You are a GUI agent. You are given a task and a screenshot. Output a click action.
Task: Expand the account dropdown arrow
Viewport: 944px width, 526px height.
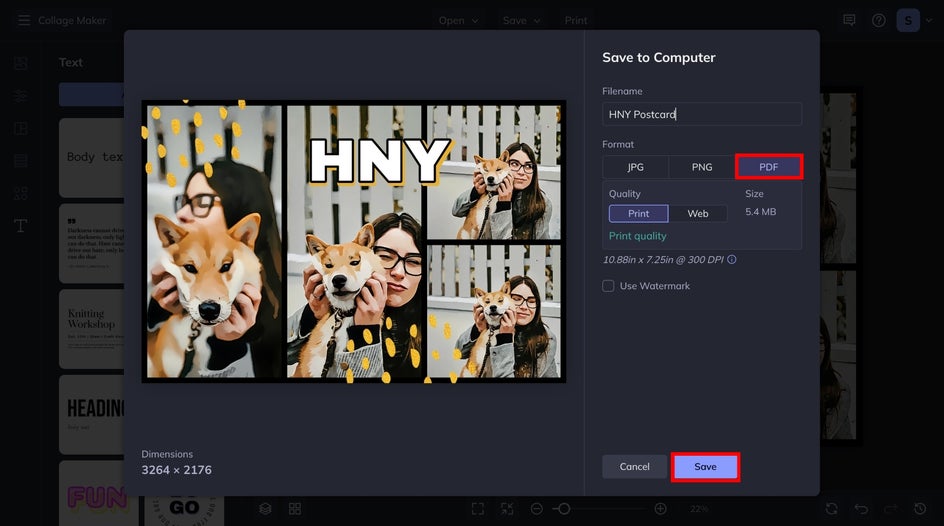click(x=929, y=20)
